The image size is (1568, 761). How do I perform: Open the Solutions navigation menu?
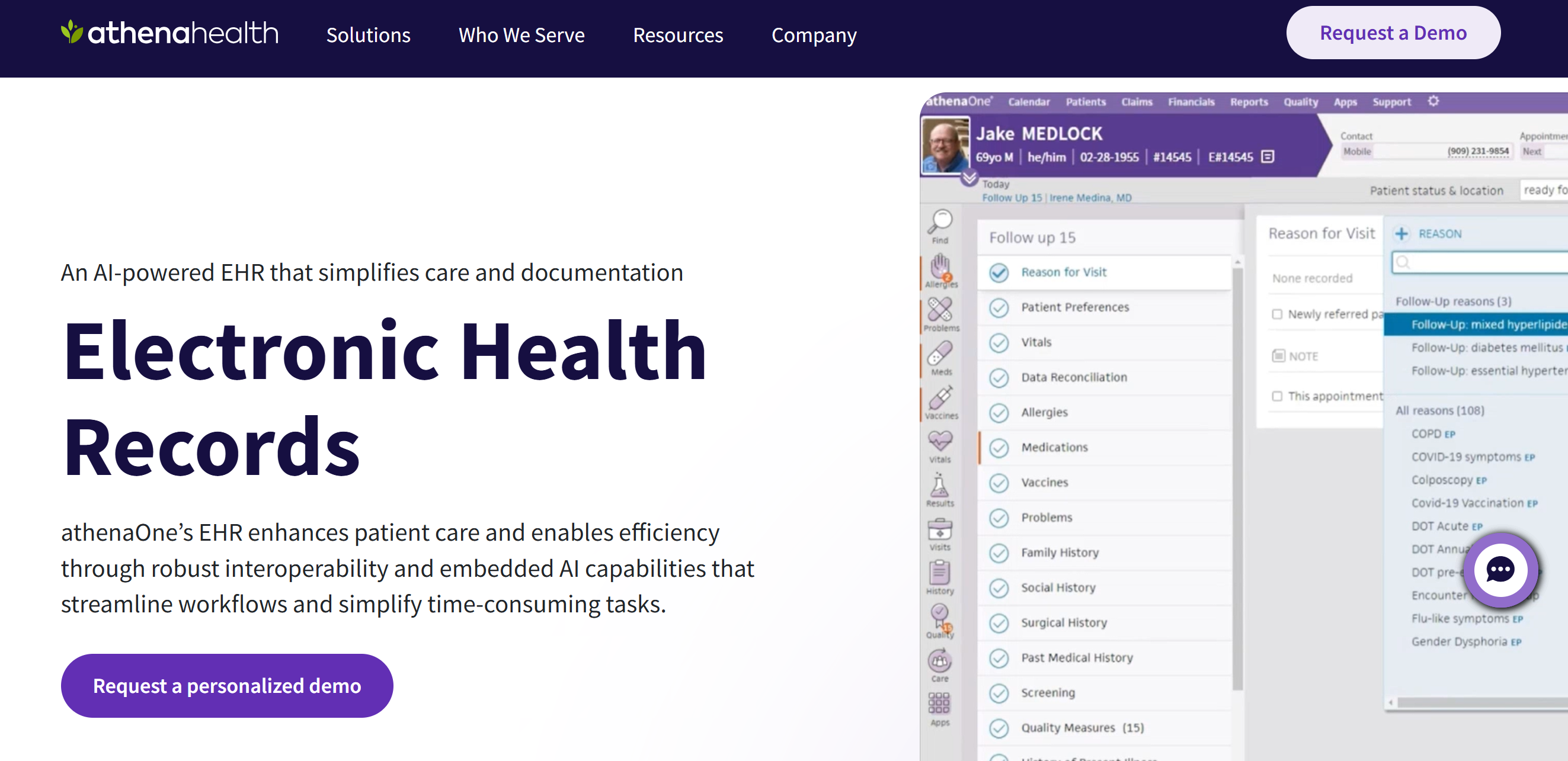pyautogui.click(x=368, y=35)
